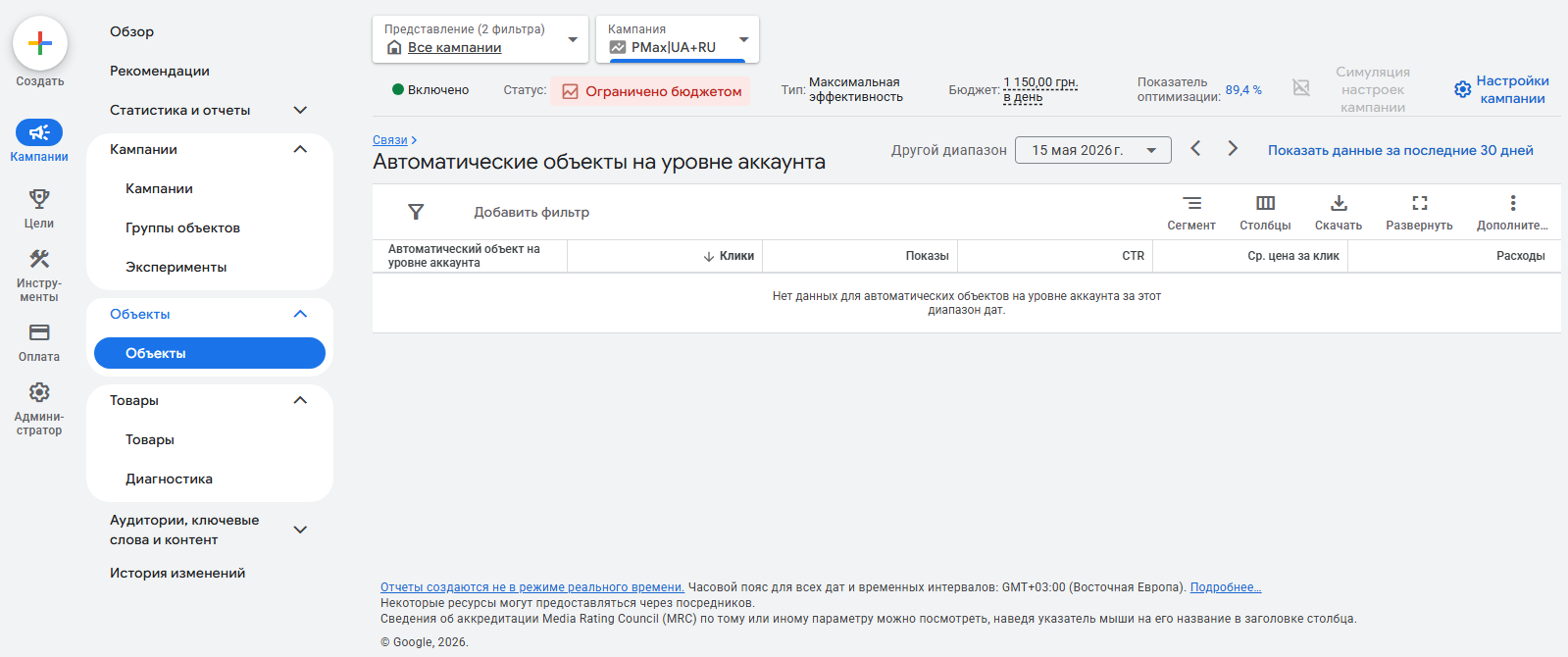Viewport: 1568px width, 657px height.
Task: Open the Представление Все кампании dropdown
Action: tap(481, 39)
